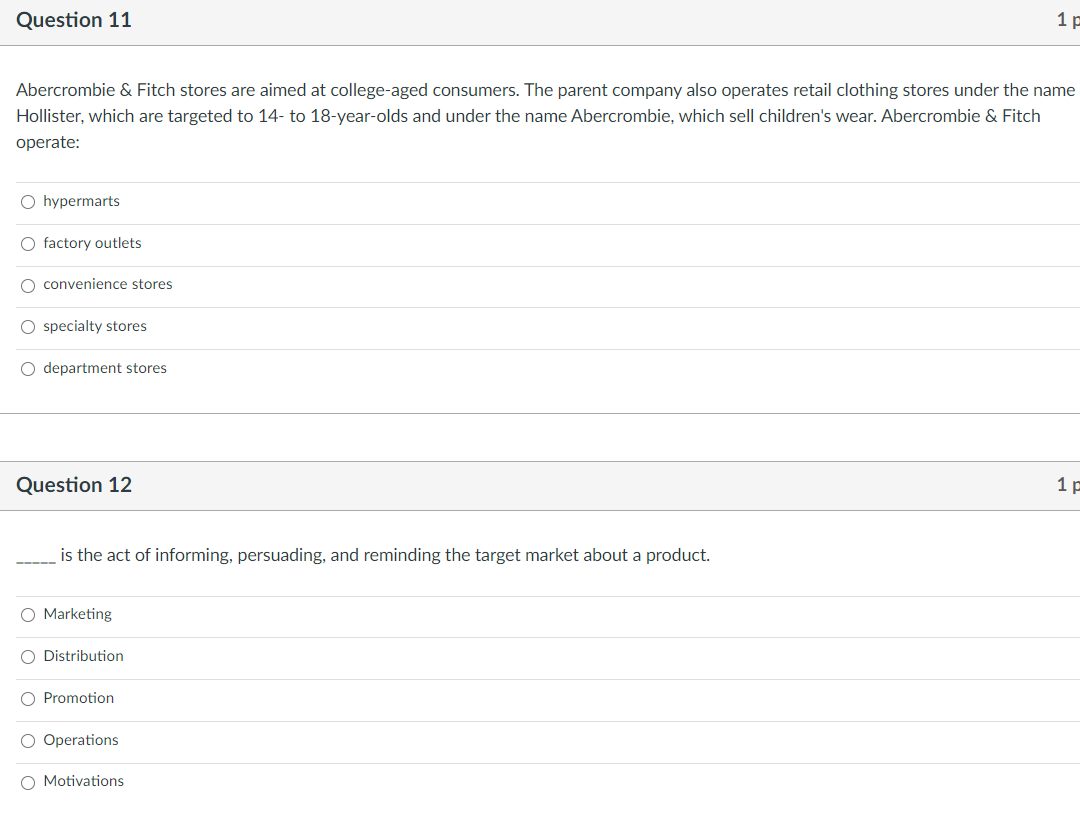
Task: Click the Abercrombie & Fitch question text
Action: coord(546,116)
